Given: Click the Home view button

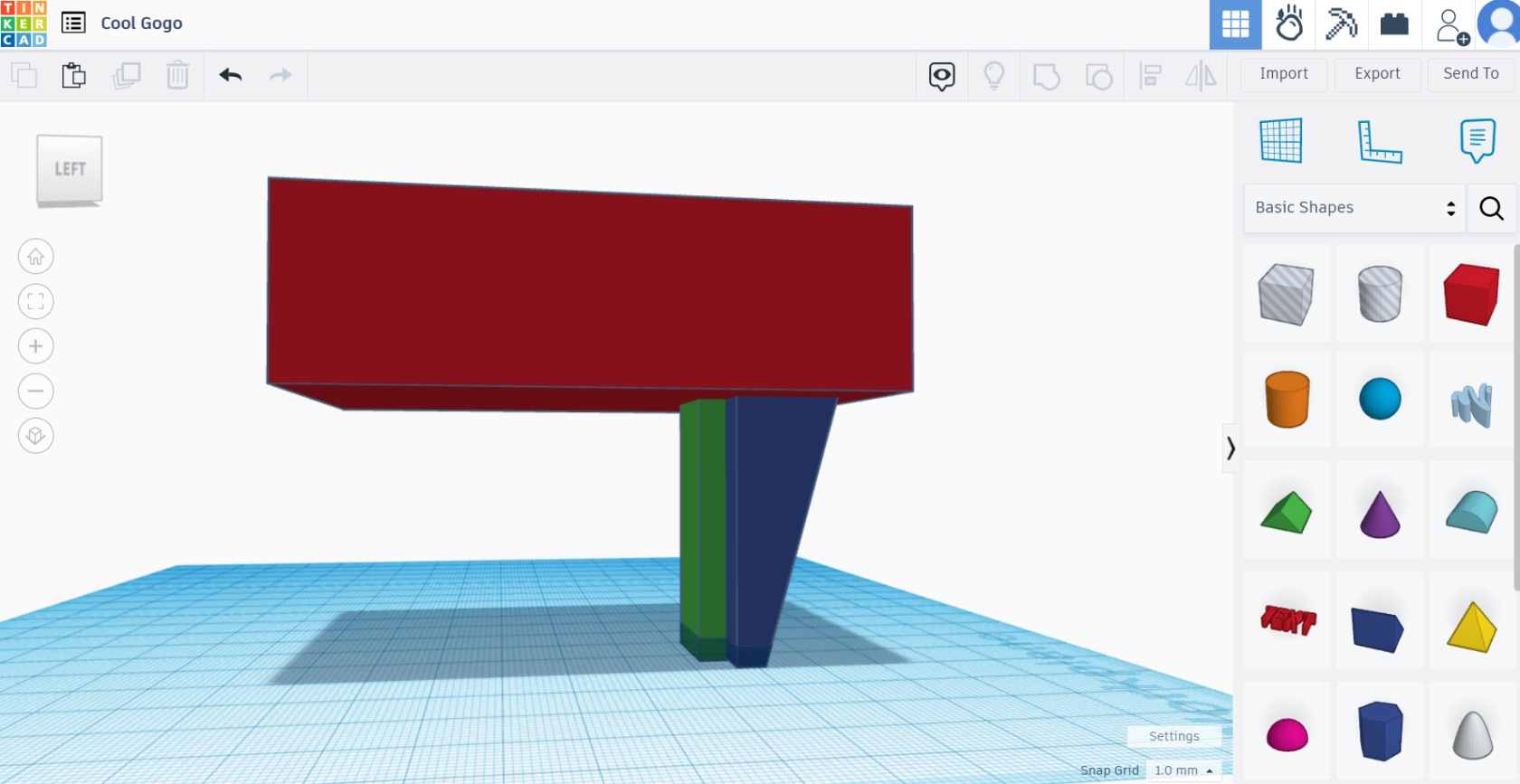Looking at the screenshot, I should tap(36, 257).
